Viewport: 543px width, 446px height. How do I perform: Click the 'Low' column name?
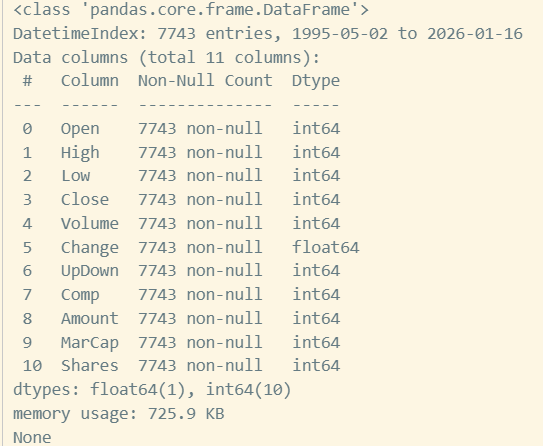point(75,176)
